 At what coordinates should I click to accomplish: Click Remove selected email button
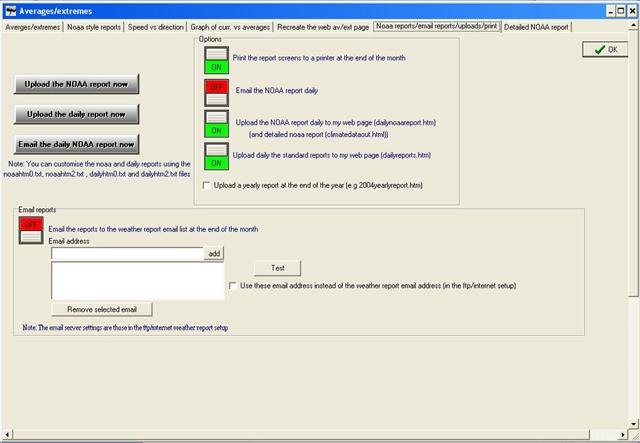point(108,309)
